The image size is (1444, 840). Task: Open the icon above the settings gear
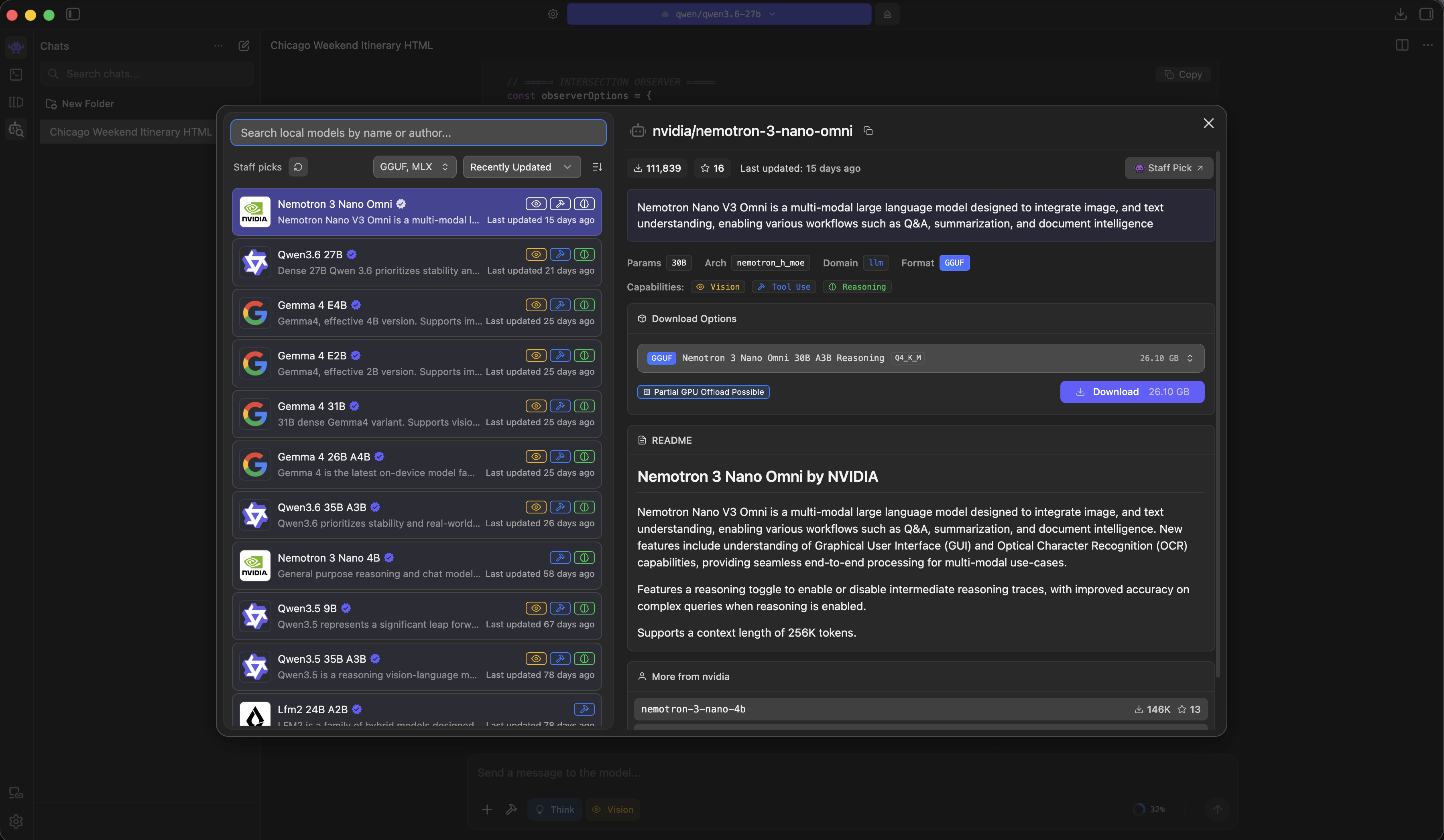click(x=16, y=793)
